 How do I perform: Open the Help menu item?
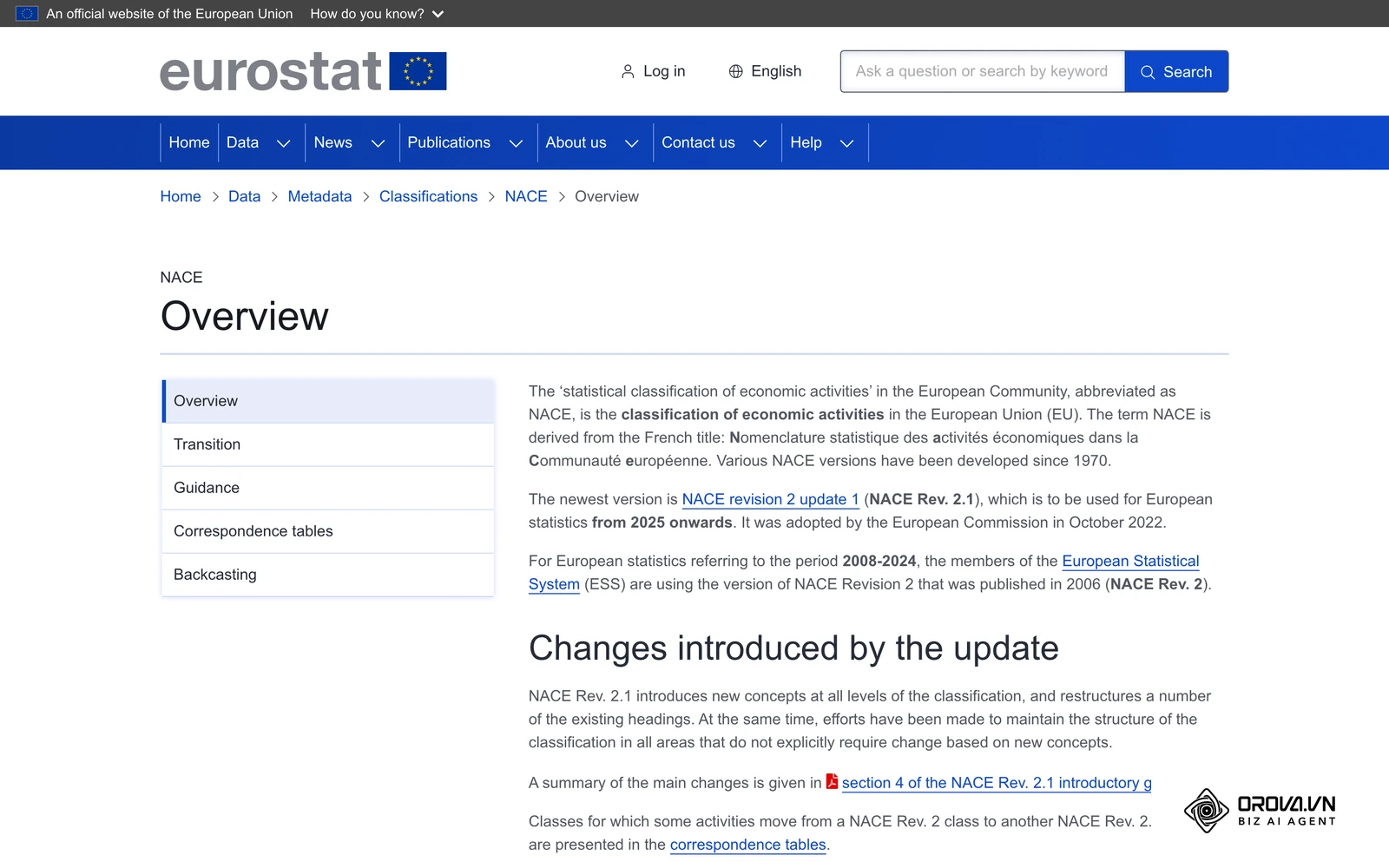pyautogui.click(x=806, y=142)
